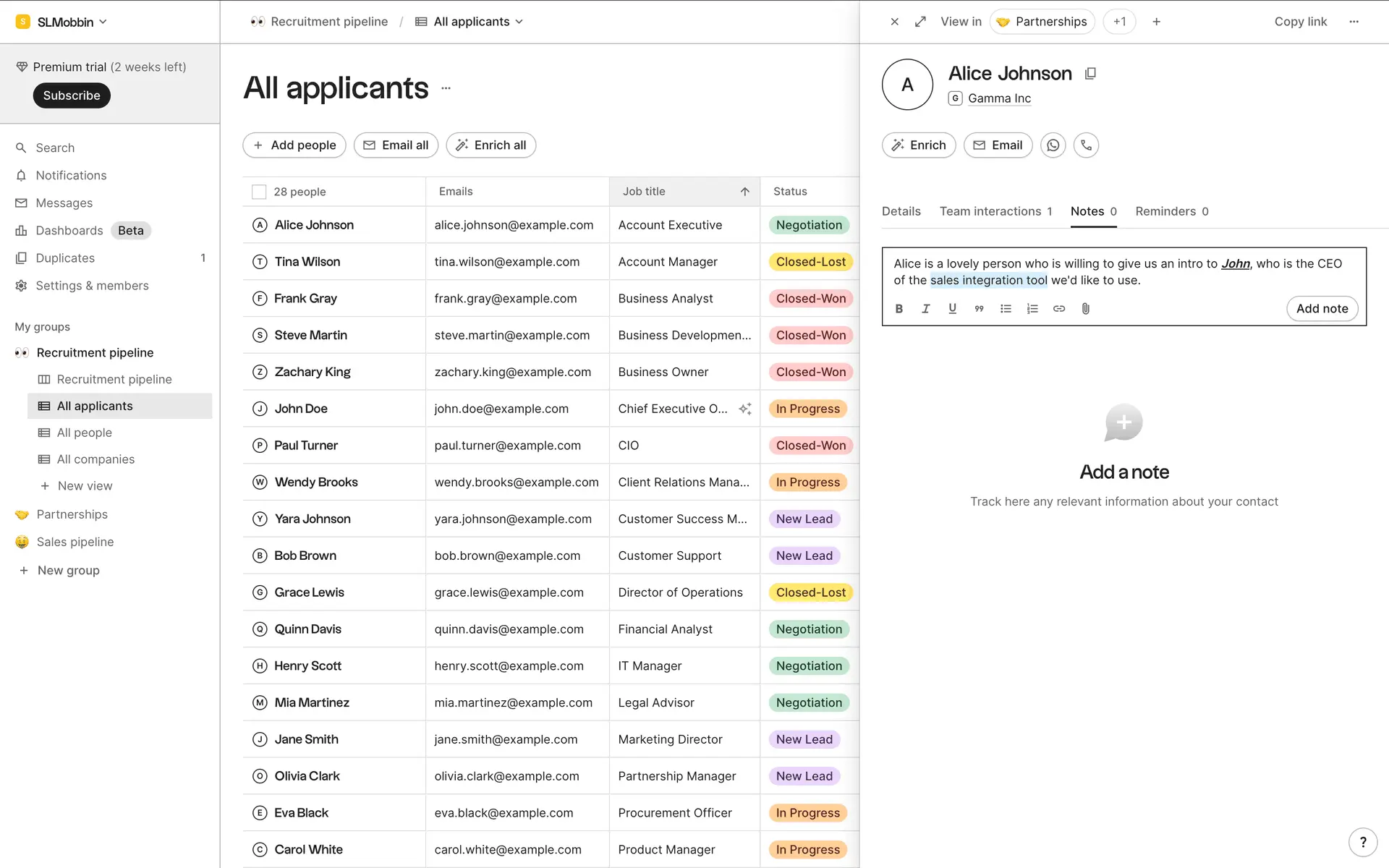Viewport: 1389px width, 868px height.
Task: Click the Bold formatting icon in note editor
Action: [899, 309]
